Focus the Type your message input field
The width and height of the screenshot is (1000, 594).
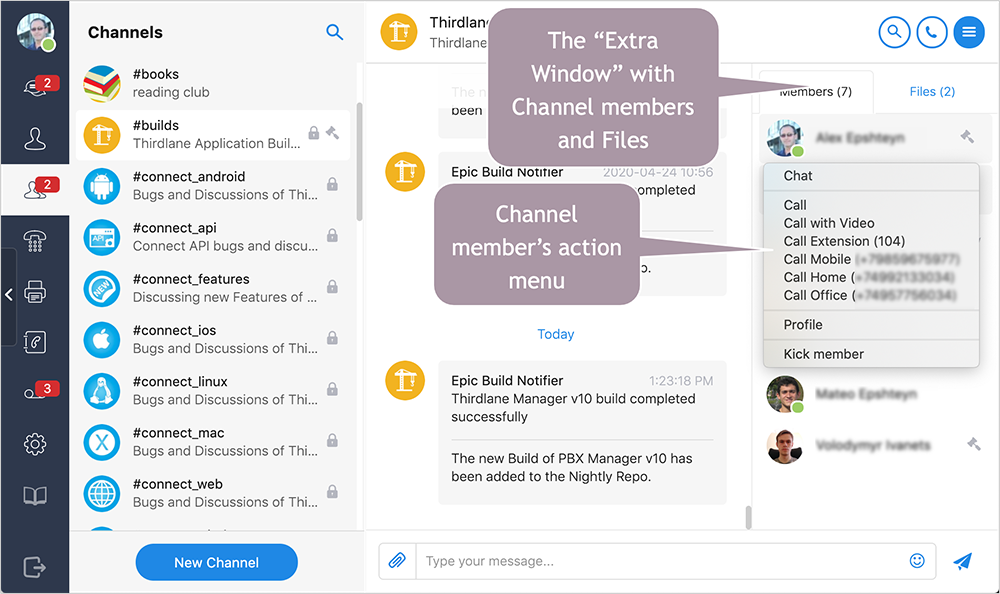click(x=660, y=561)
